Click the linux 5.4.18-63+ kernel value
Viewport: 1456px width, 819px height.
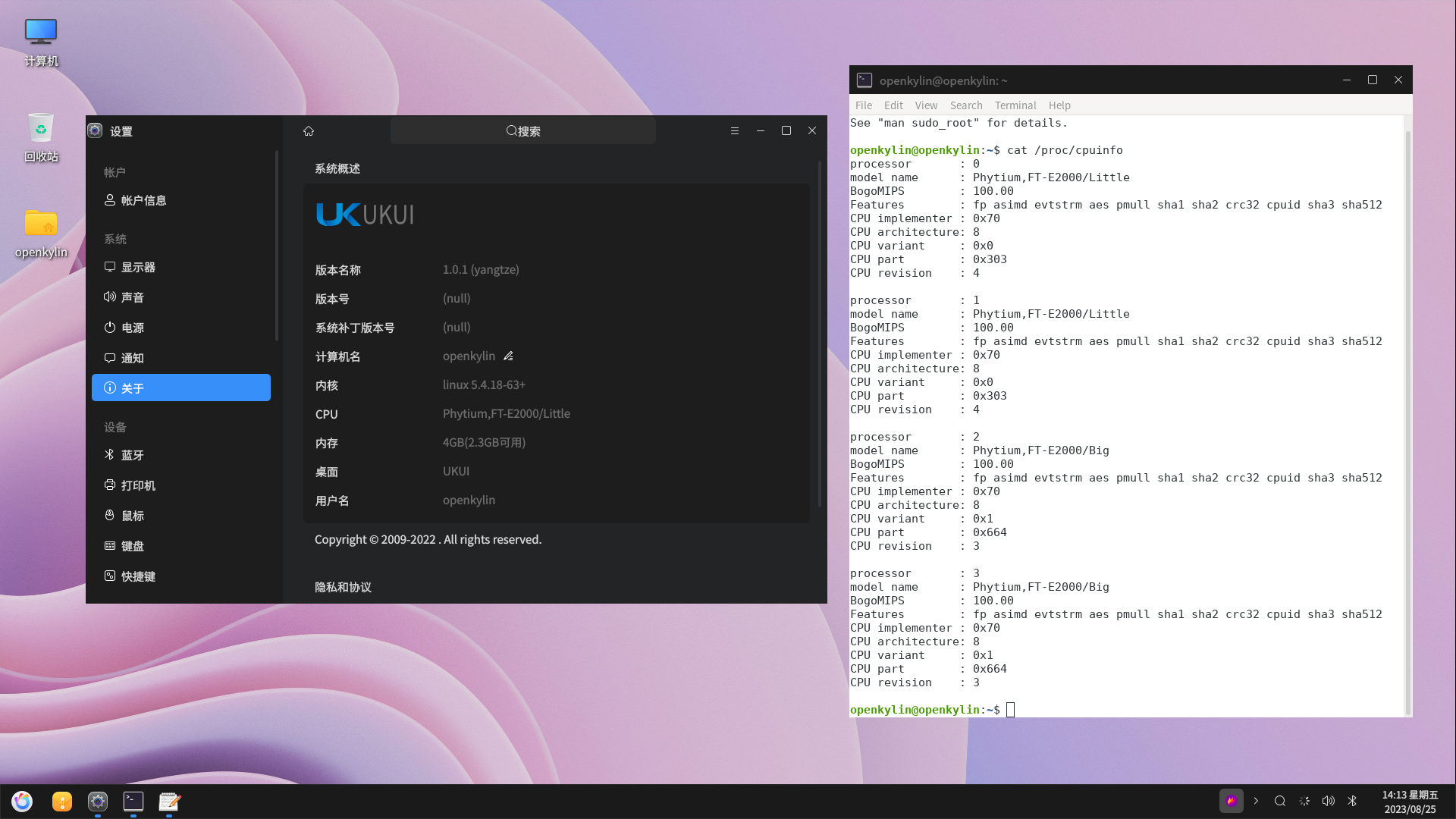pos(484,384)
